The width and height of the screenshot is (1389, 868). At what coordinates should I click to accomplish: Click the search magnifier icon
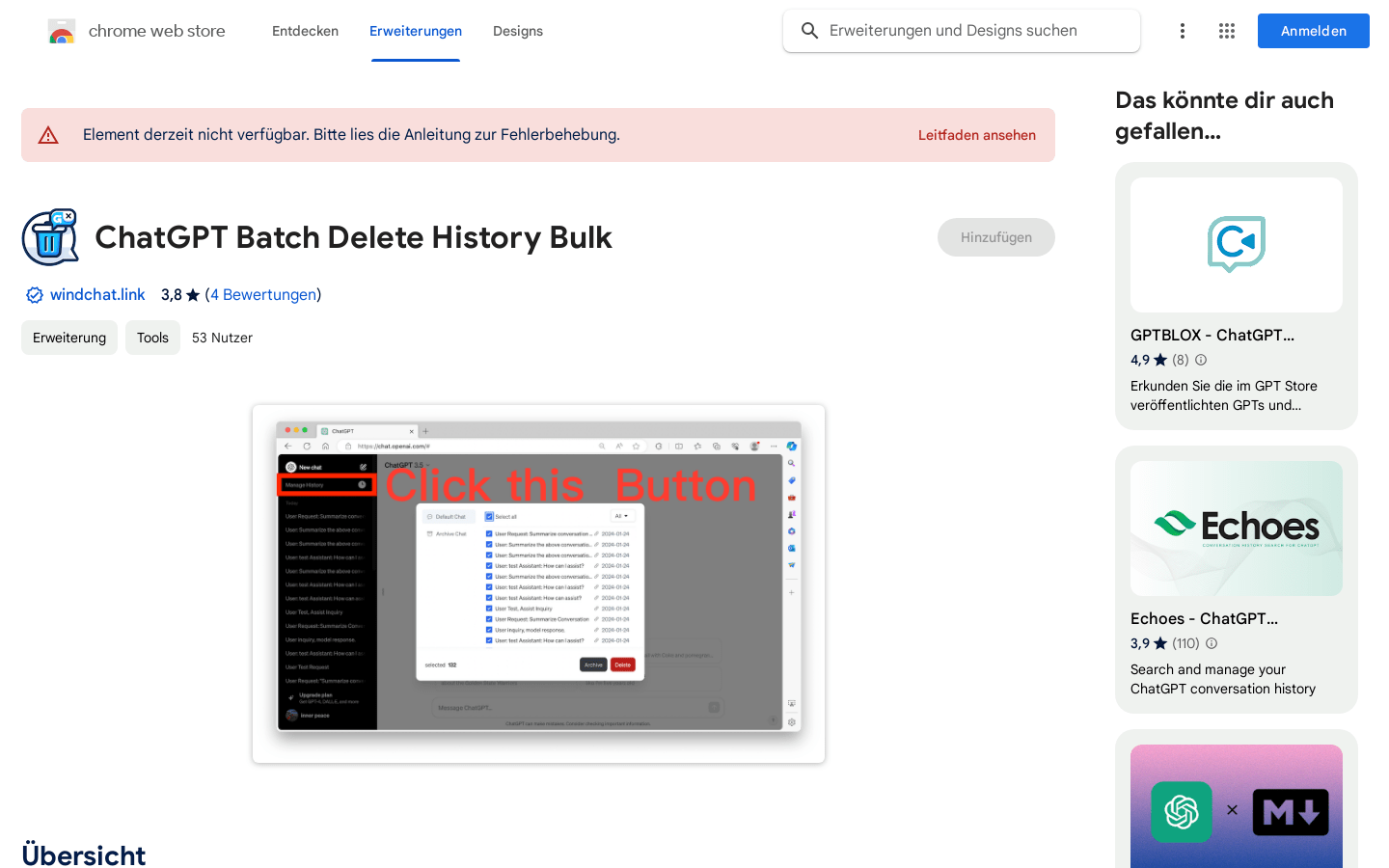point(810,31)
